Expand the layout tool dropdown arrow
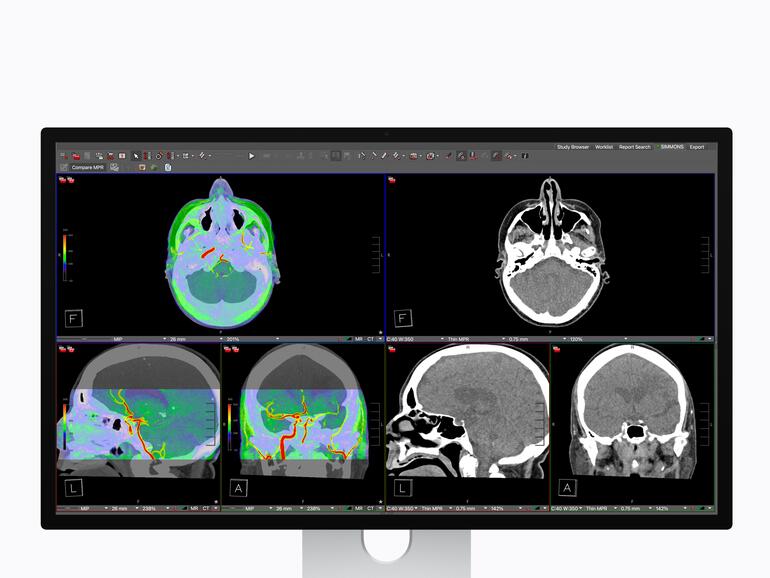This screenshot has width=770, height=578. pyautogui.click(x=193, y=156)
